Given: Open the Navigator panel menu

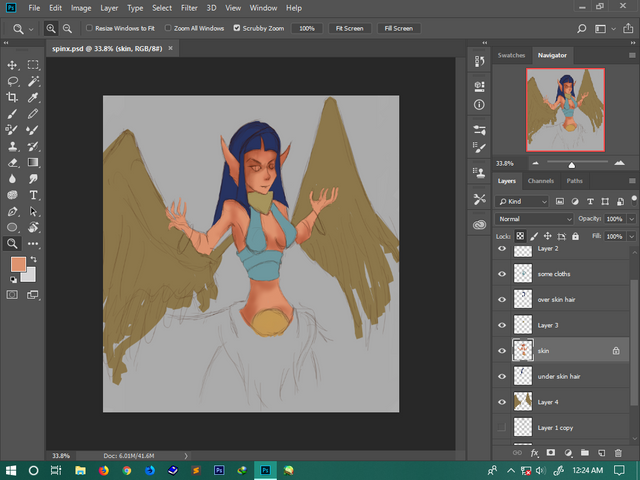Looking at the screenshot, I should coord(632,55).
